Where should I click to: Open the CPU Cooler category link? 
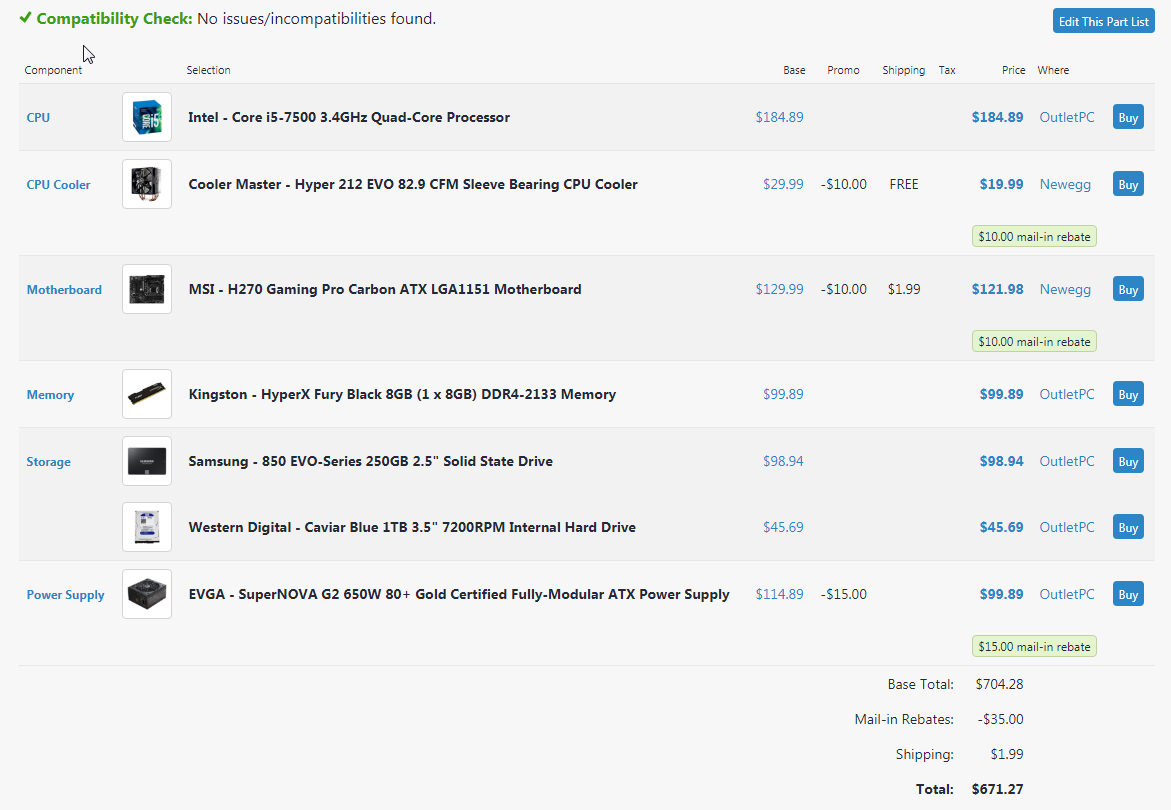point(58,184)
